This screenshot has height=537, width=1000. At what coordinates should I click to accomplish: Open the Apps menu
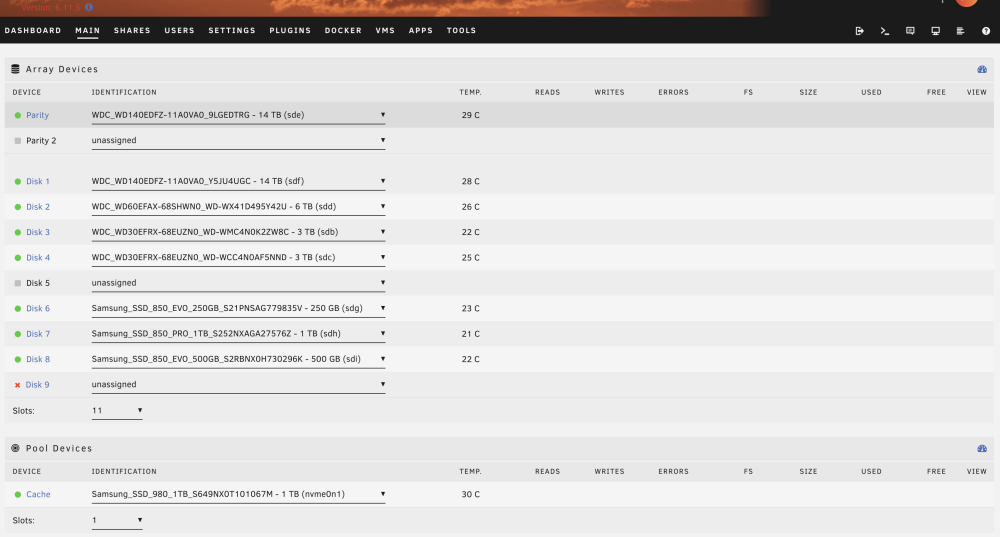[x=421, y=31]
